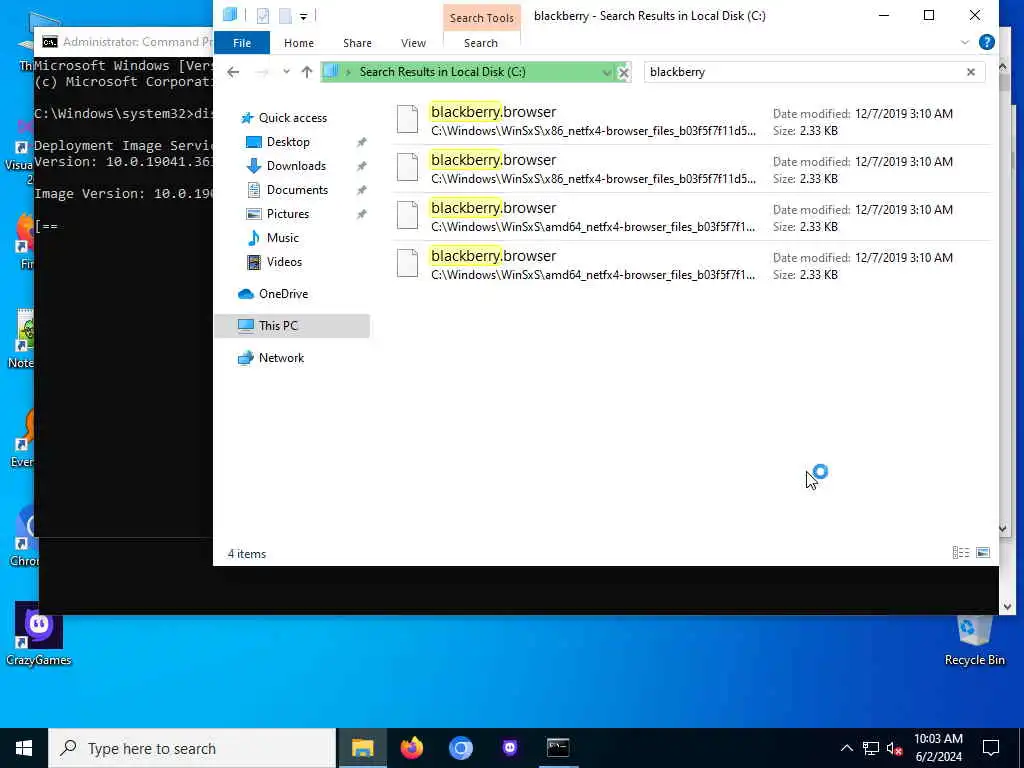Open the CrazyGames desktop shortcut
Image resolution: width=1024 pixels, height=768 pixels.
click(x=39, y=635)
